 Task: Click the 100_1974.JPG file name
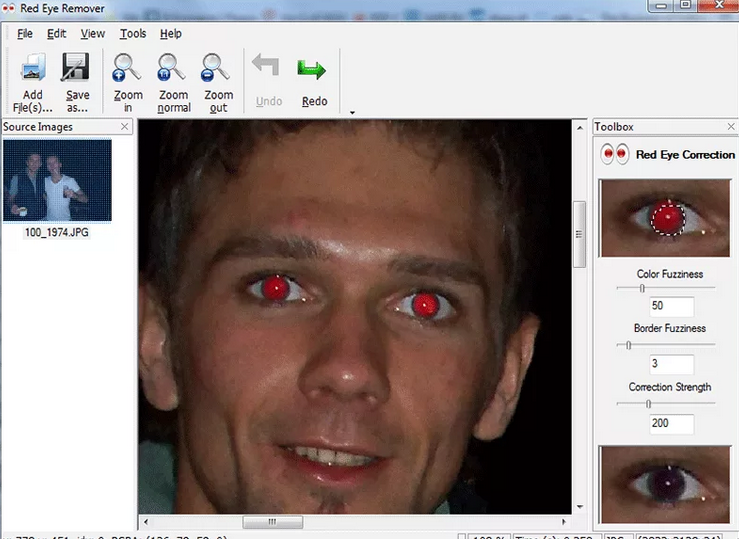click(x=57, y=232)
